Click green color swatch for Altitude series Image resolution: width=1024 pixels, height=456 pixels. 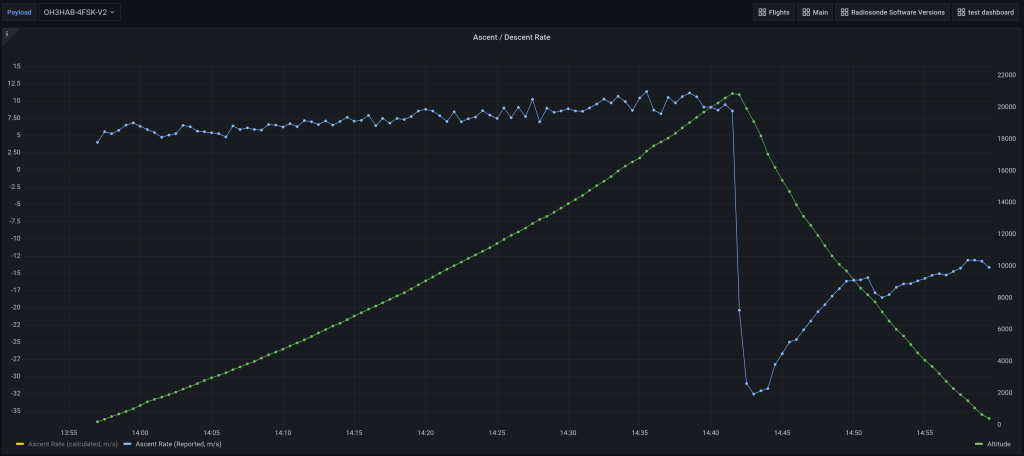pos(977,444)
